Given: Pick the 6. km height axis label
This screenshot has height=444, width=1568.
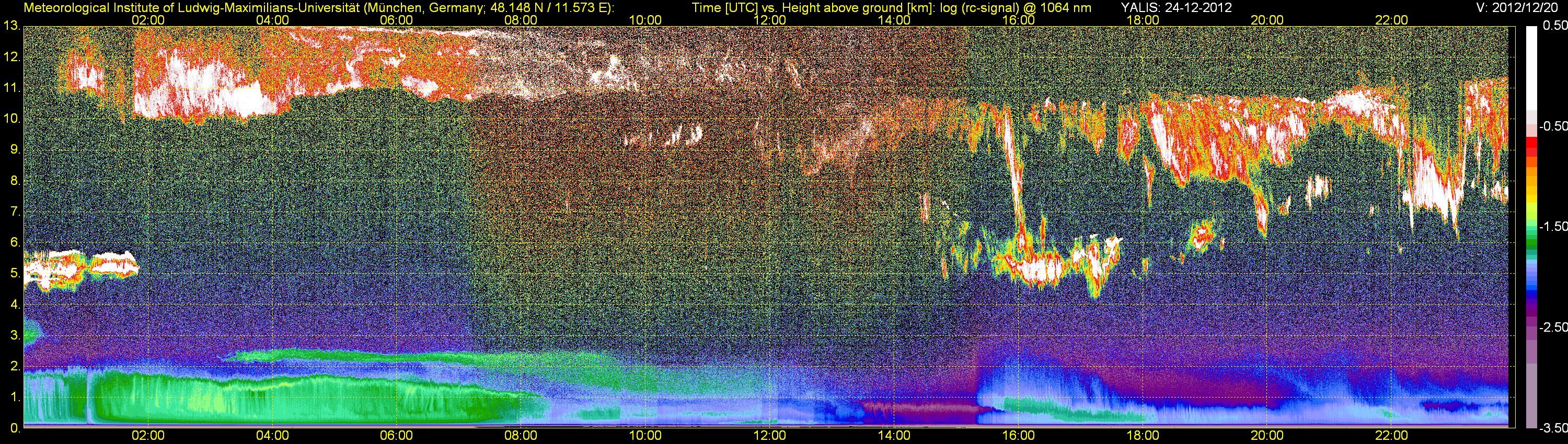Looking at the screenshot, I should coord(15,243).
